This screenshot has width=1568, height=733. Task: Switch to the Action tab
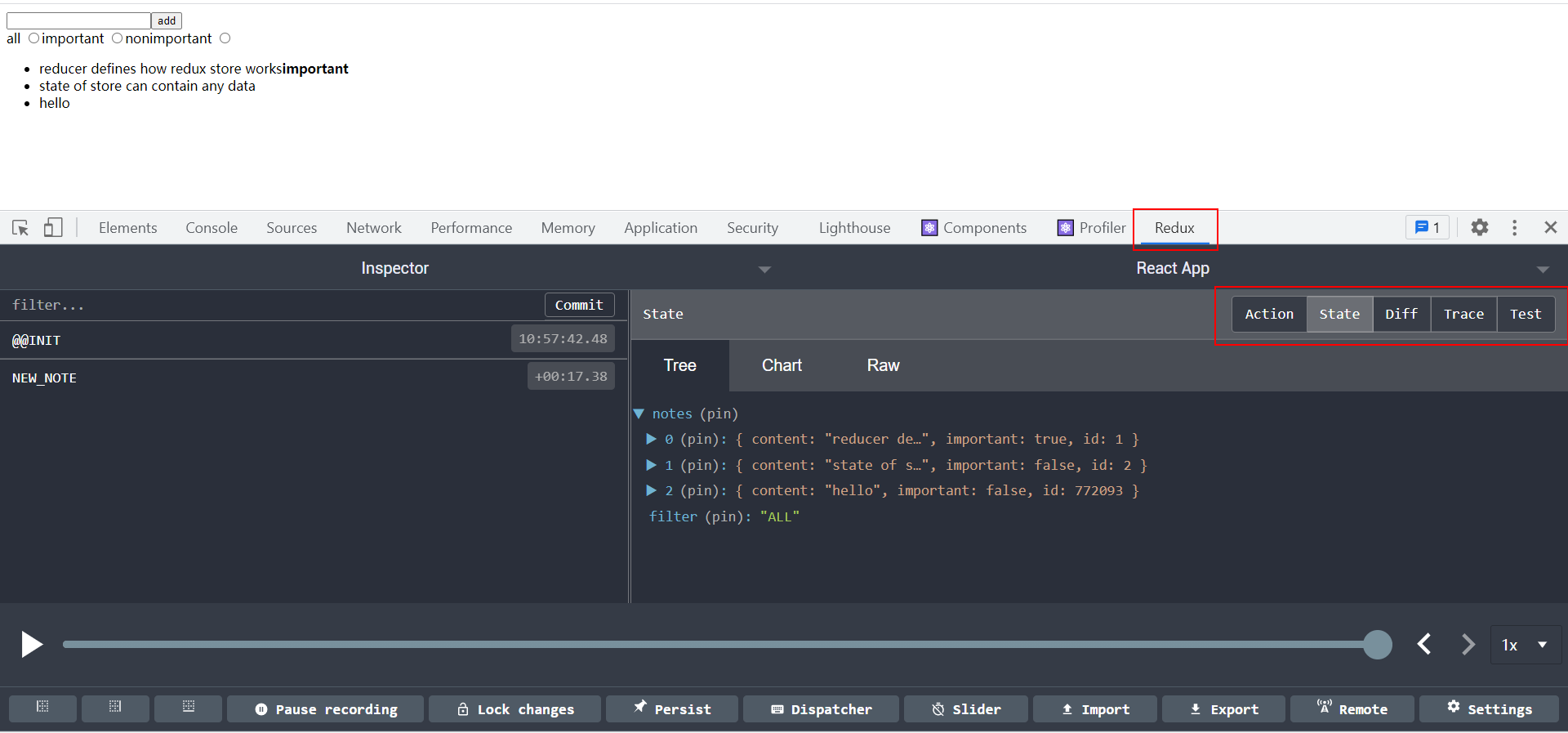[x=1269, y=314]
